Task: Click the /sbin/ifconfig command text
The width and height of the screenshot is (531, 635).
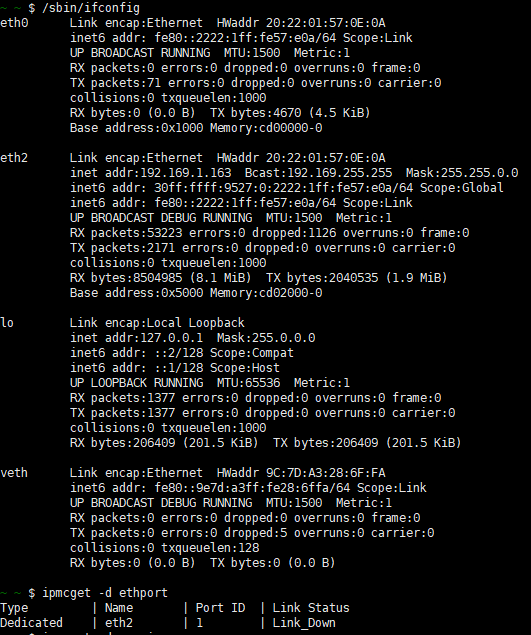Action: point(91,8)
